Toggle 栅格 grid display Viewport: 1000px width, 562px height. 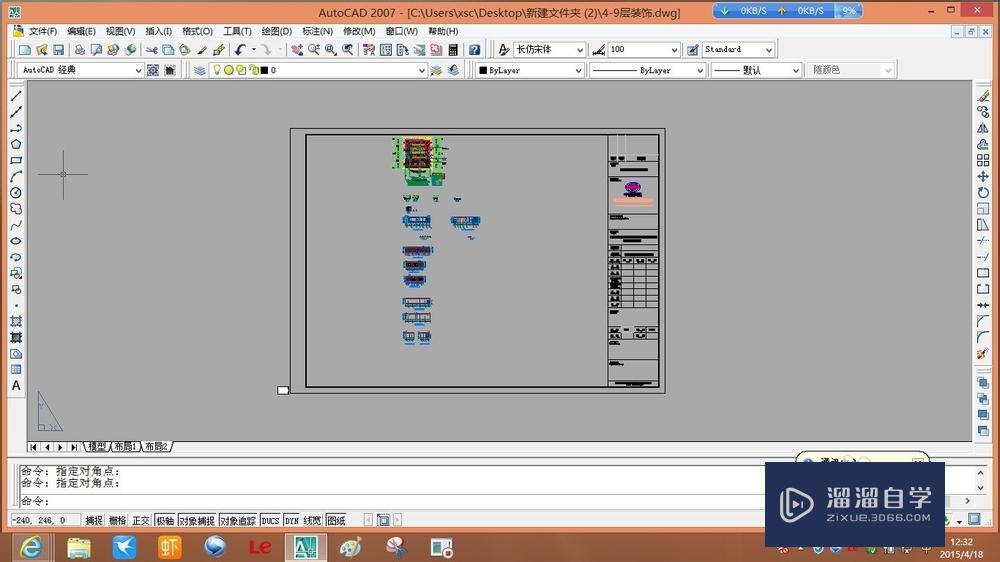click(117, 521)
